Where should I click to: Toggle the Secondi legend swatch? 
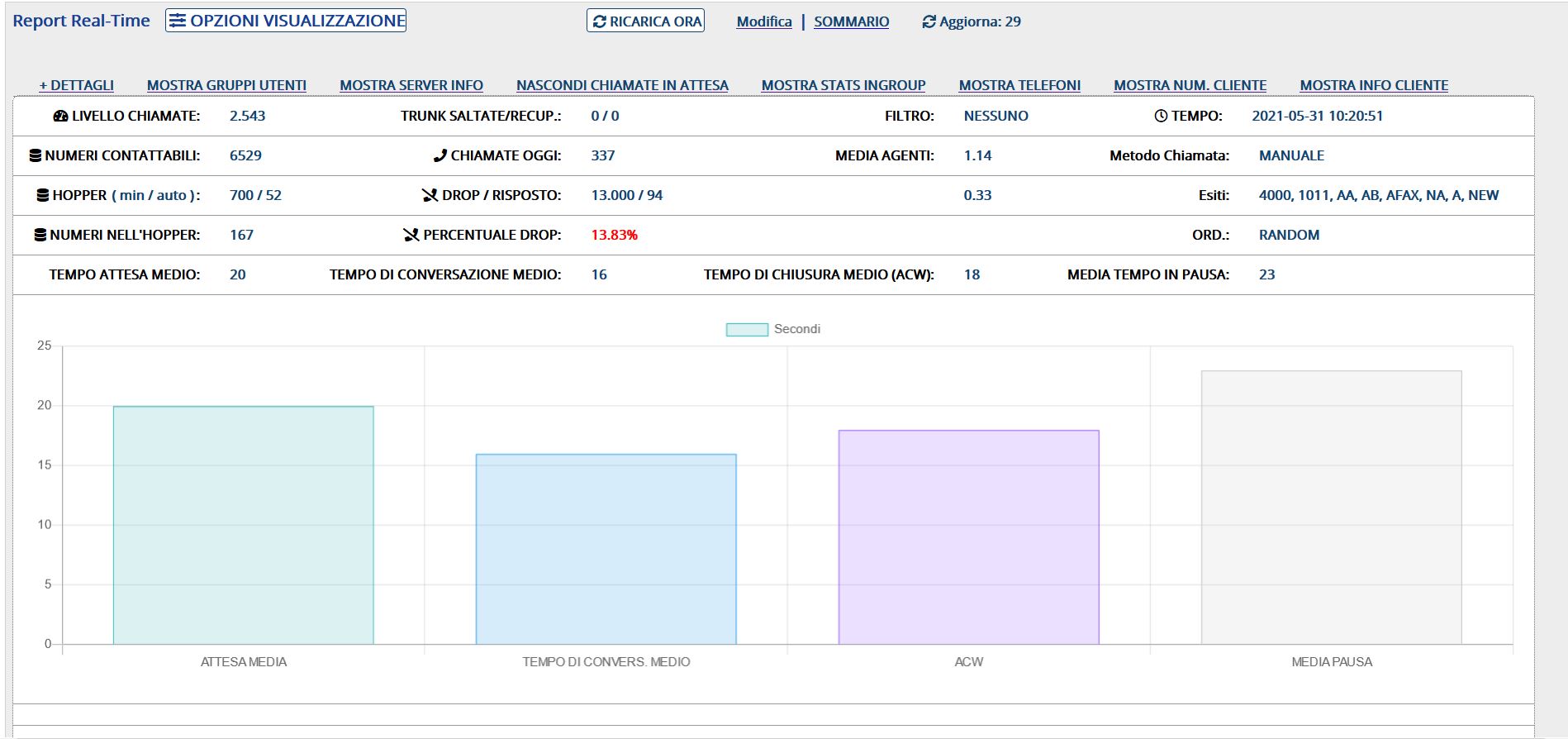[x=747, y=329]
